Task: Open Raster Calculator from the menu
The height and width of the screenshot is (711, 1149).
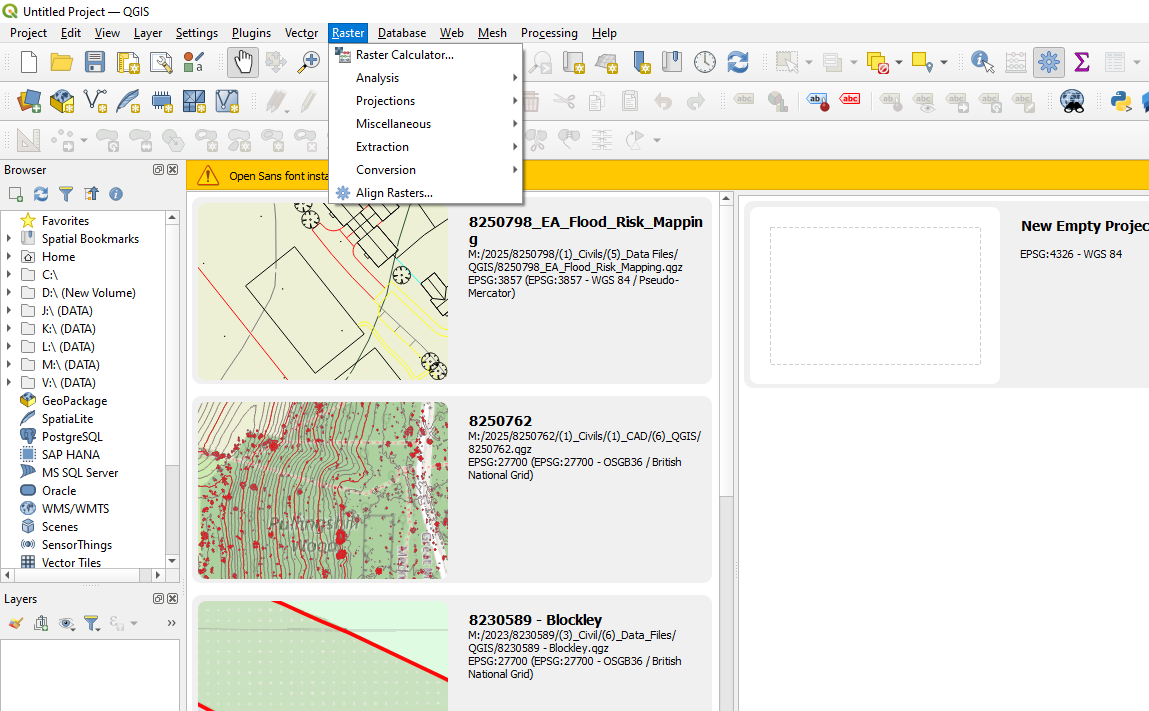Action: (404, 55)
